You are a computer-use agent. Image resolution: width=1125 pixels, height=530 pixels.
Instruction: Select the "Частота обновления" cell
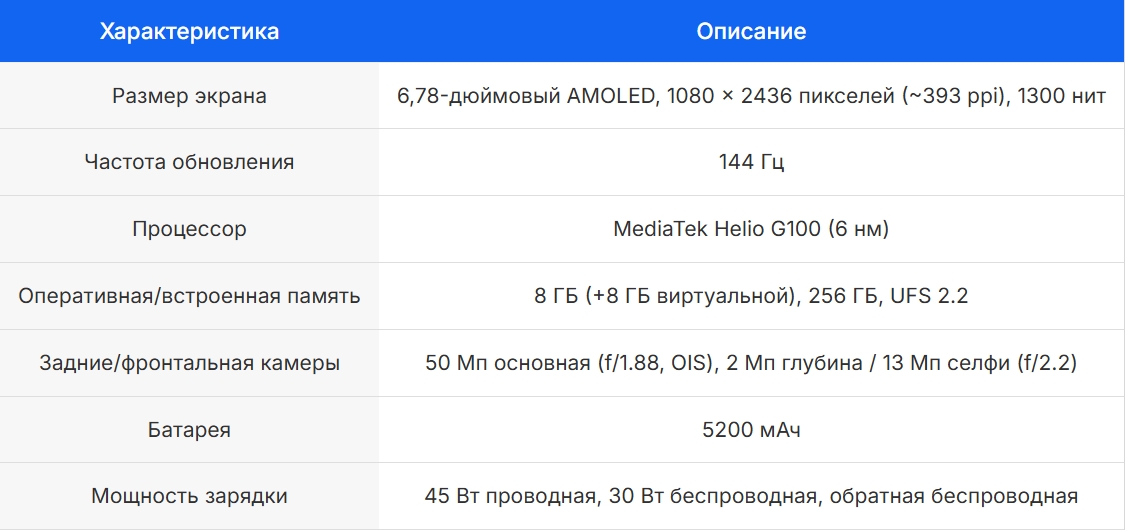click(189, 162)
